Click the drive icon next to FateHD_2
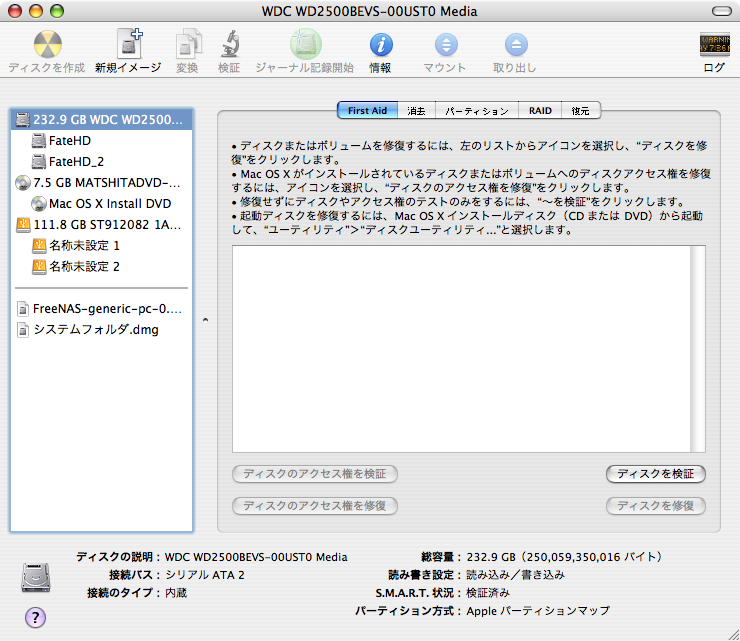 (39, 161)
